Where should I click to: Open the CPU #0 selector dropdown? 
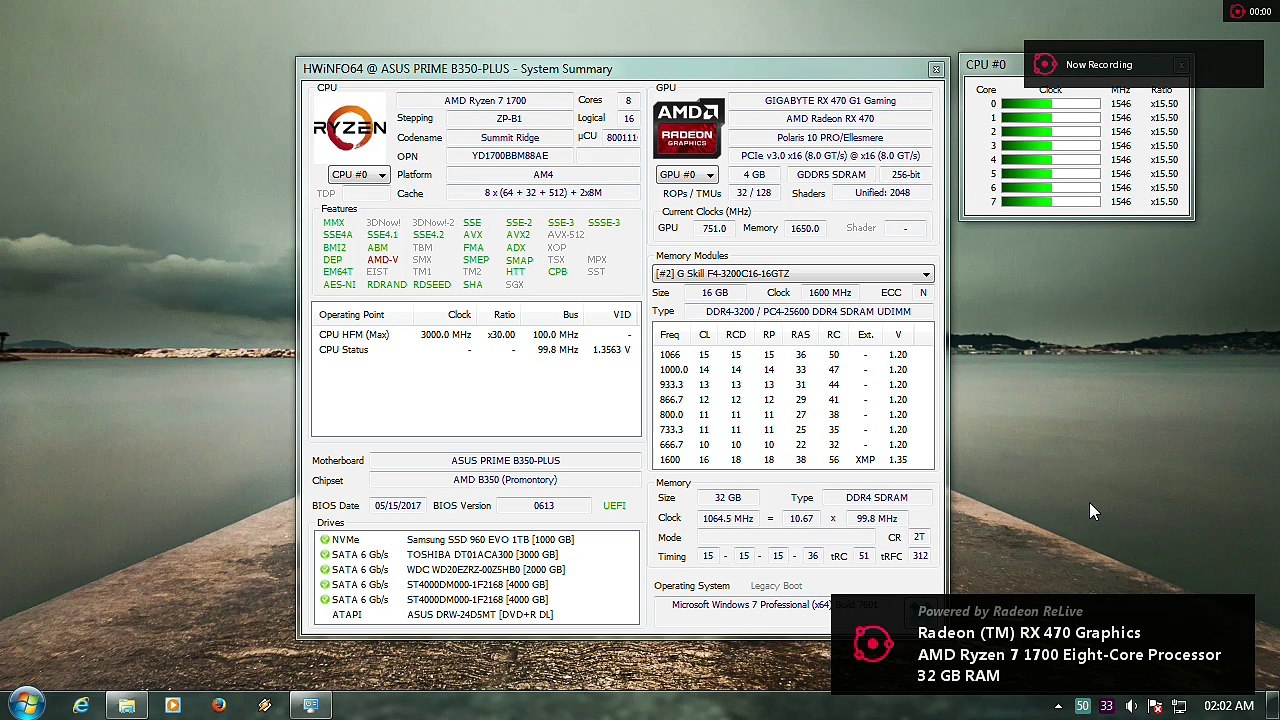358,175
